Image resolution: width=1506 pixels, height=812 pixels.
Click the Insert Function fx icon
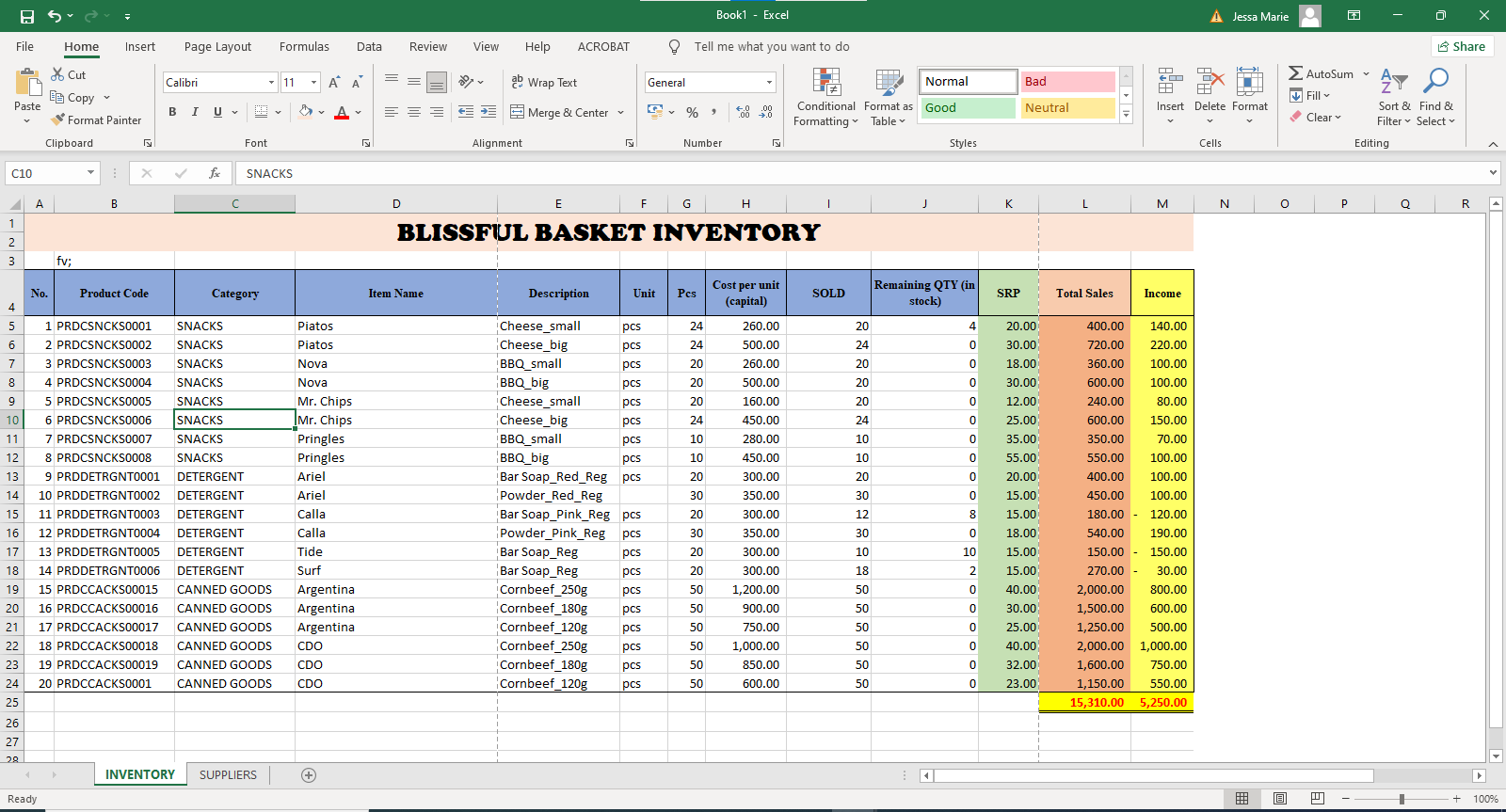pos(215,173)
